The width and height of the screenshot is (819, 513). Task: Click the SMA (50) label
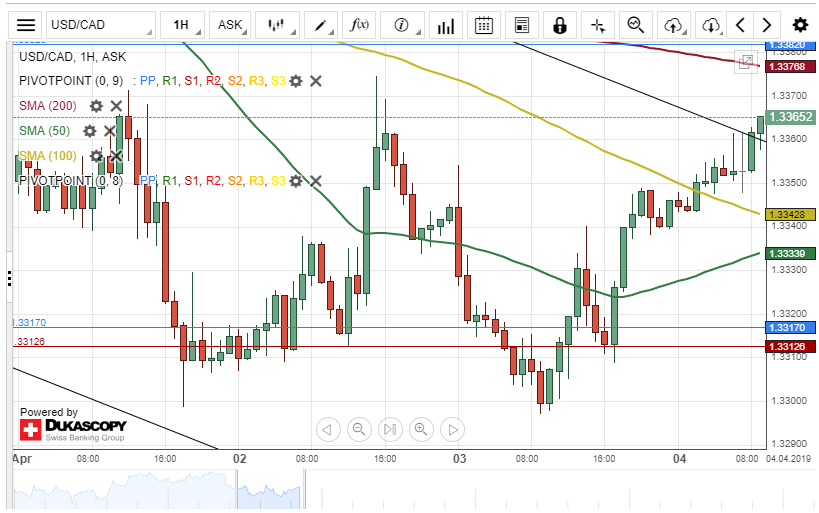pos(44,131)
